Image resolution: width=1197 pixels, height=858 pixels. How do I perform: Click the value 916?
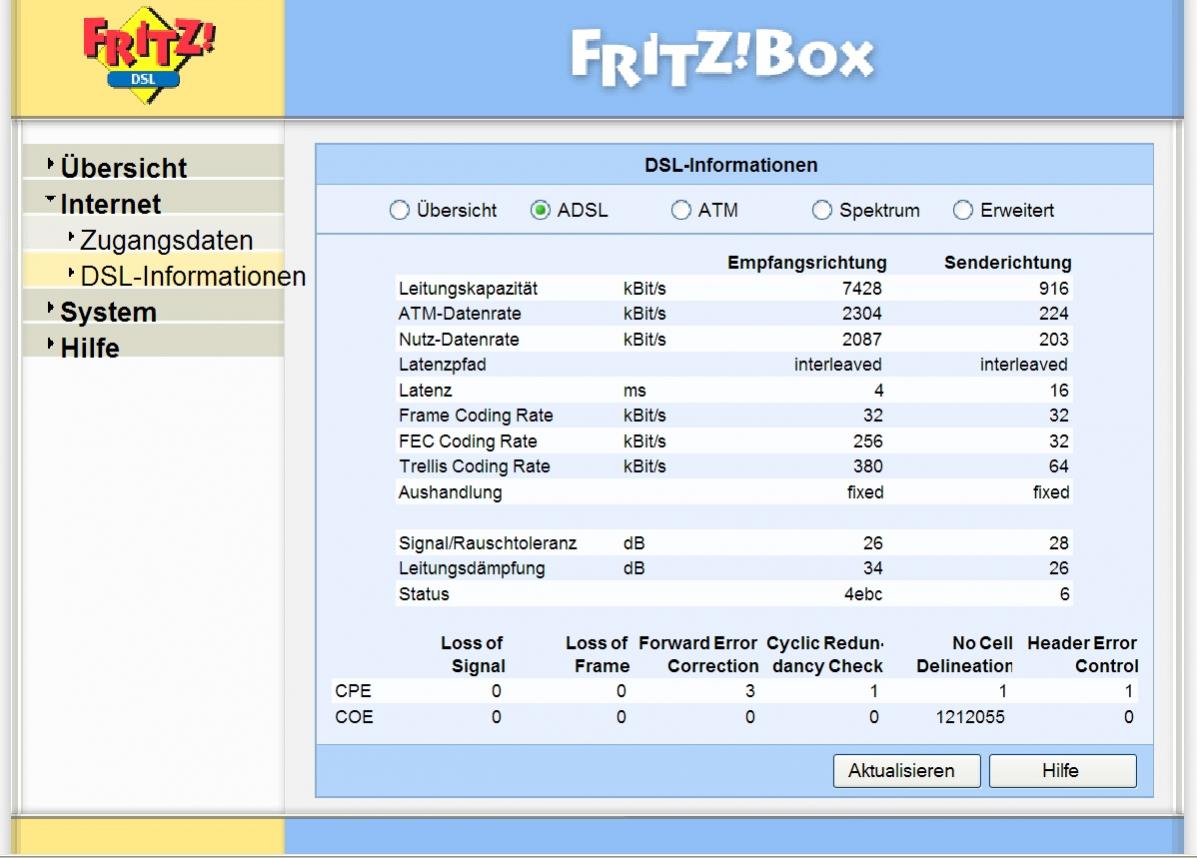(x=1053, y=289)
